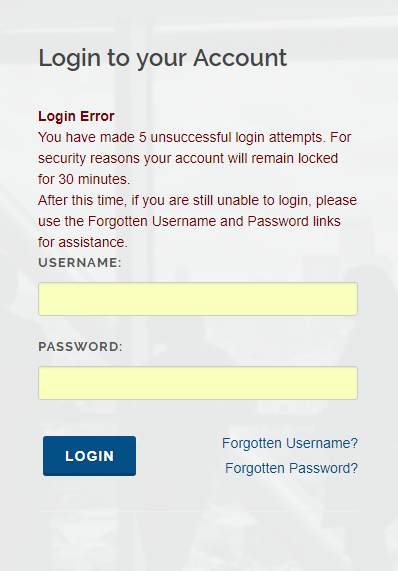Click the 'for assistance.' error text line

coord(83,242)
